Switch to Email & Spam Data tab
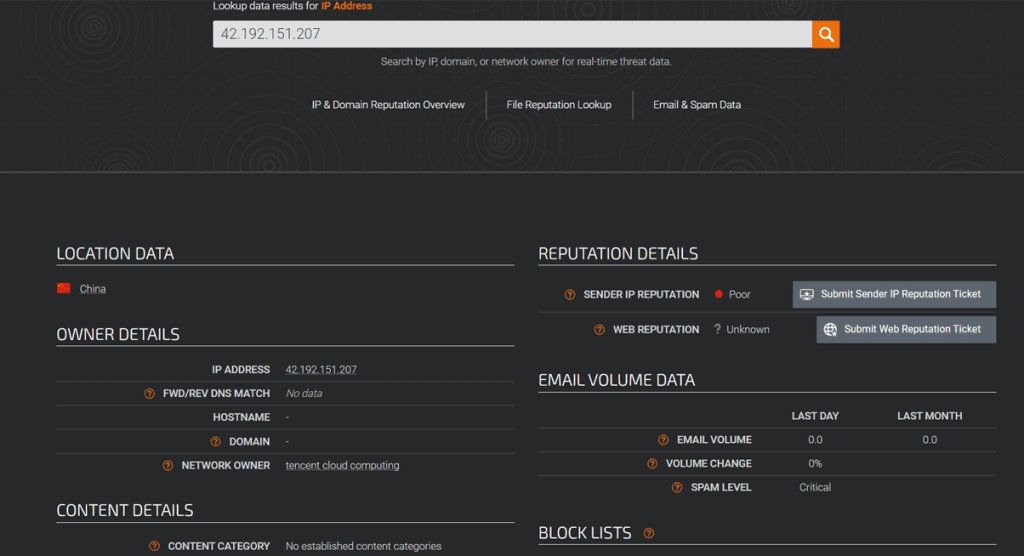This screenshot has width=1024, height=556. 697,105
